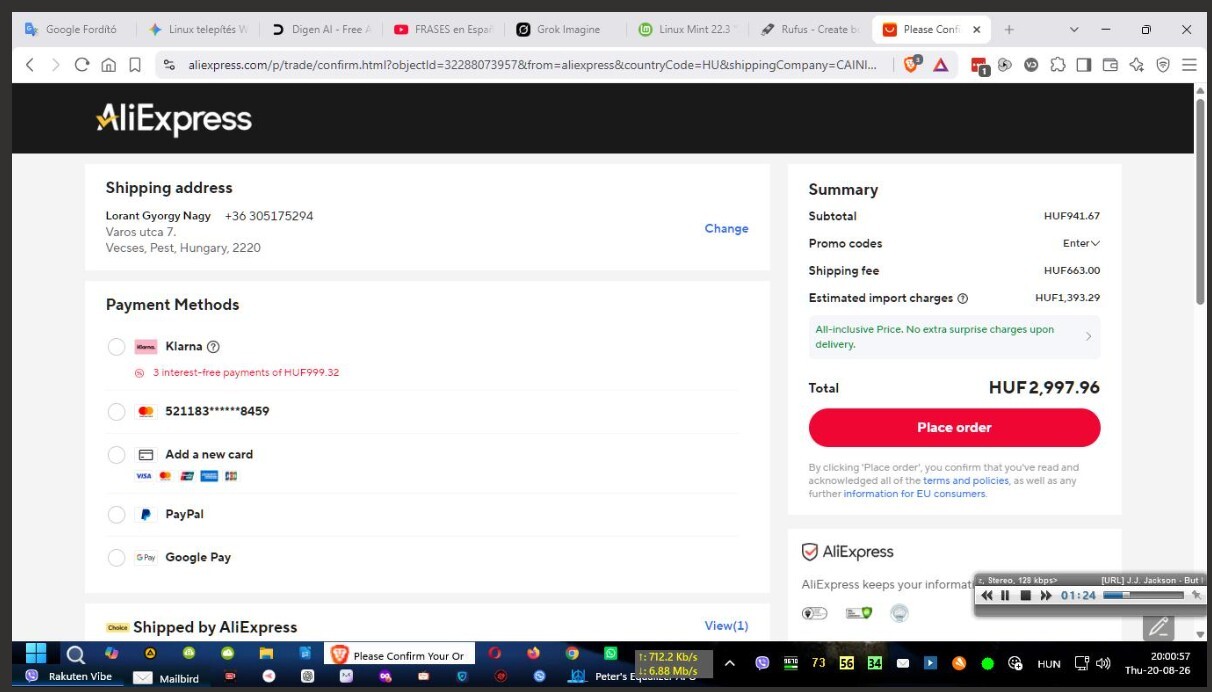Skip to next track in player
The width and height of the screenshot is (1212, 692).
pos(1046,596)
